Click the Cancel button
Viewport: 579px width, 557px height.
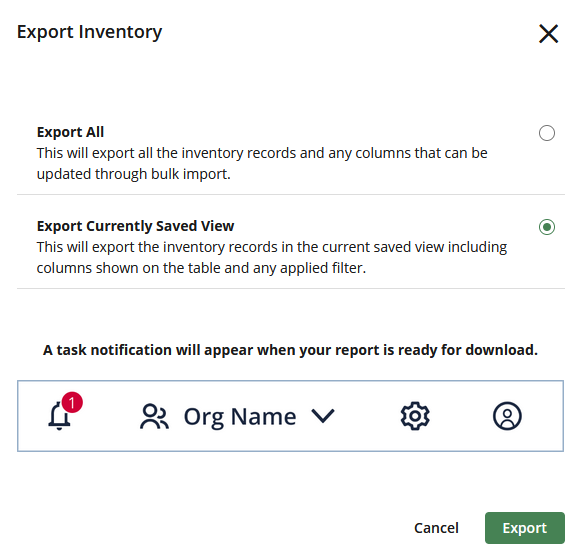(x=436, y=528)
